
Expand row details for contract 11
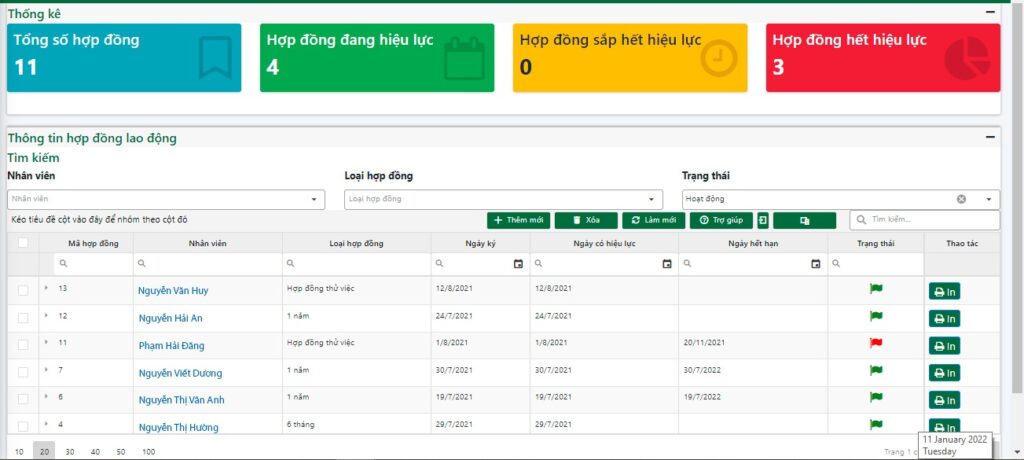[x=46, y=342]
